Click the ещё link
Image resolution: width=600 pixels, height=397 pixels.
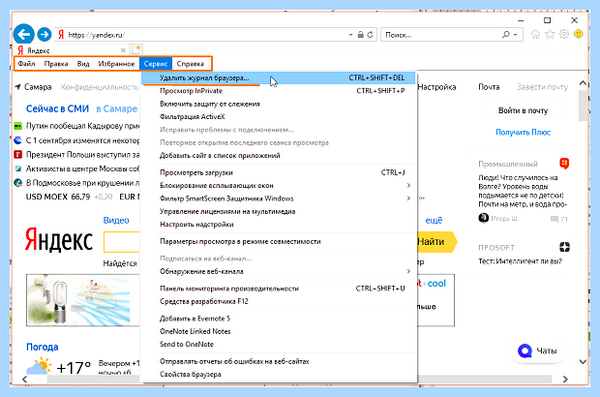(x=434, y=221)
